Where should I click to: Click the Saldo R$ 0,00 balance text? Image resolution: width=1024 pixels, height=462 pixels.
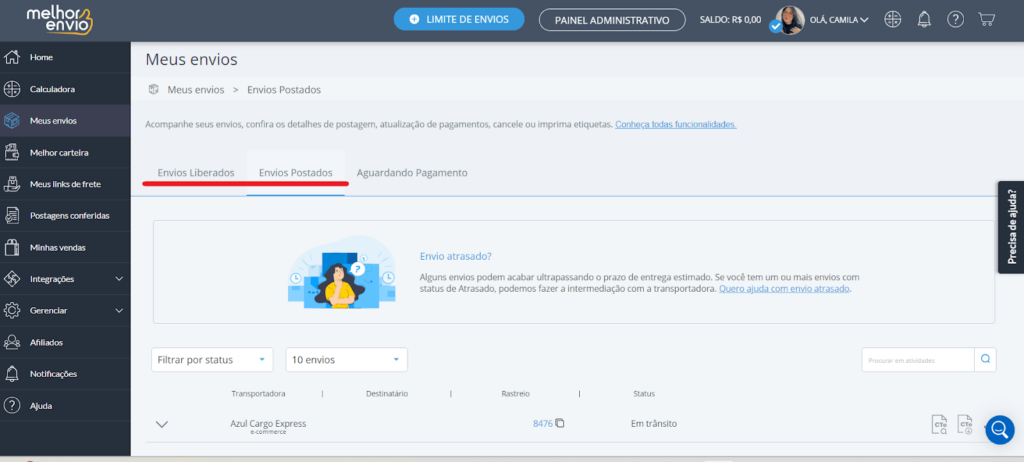pos(730,20)
